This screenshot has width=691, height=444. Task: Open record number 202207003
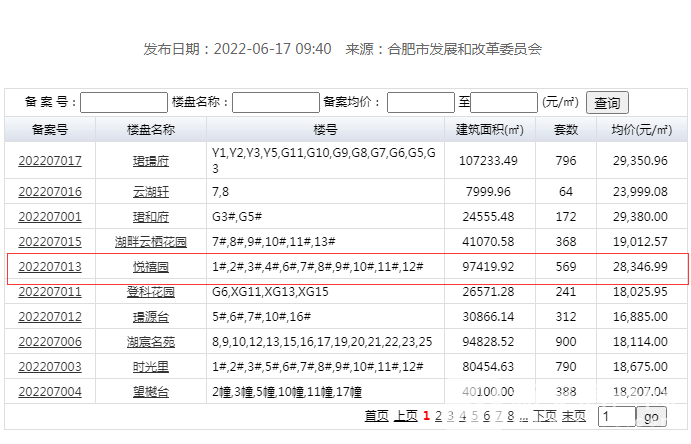tap(50, 366)
